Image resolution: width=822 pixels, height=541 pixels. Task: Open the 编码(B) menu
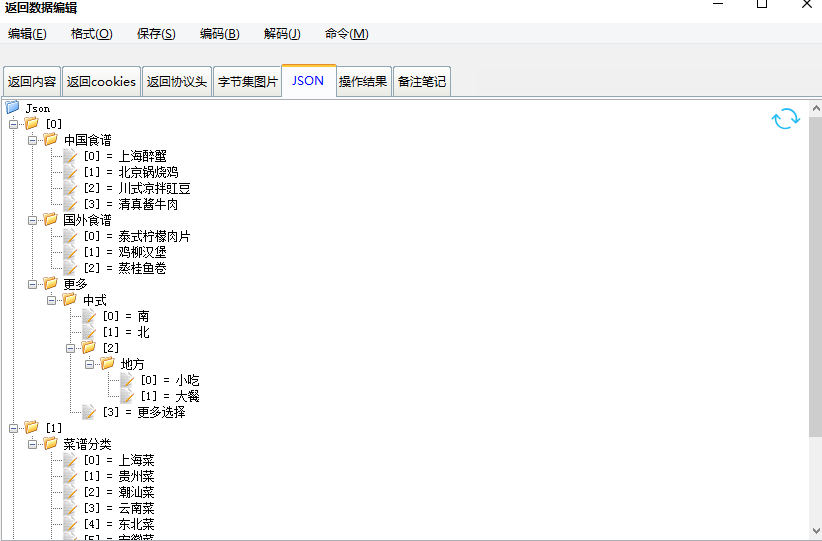click(x=219, y=34)
